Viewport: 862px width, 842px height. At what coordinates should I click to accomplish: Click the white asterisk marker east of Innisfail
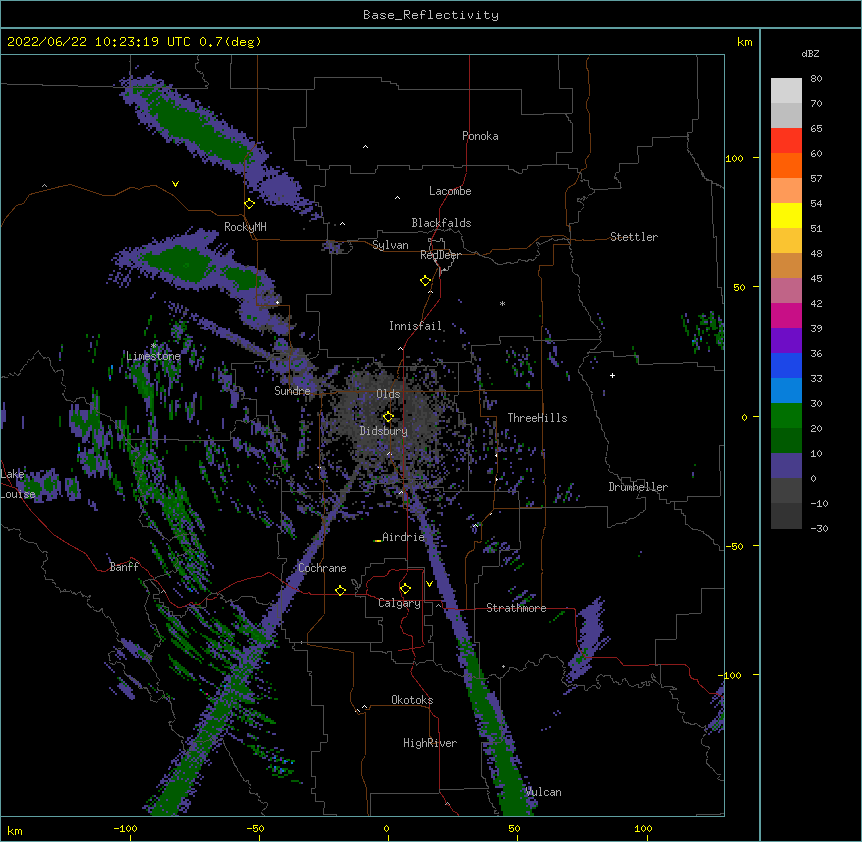[x=502, y=303]
